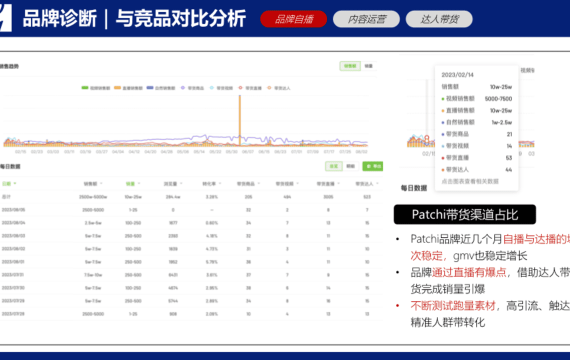The image size is (570, 360).
Task: Click the white logo icon in header
Action: pos(5,18)
